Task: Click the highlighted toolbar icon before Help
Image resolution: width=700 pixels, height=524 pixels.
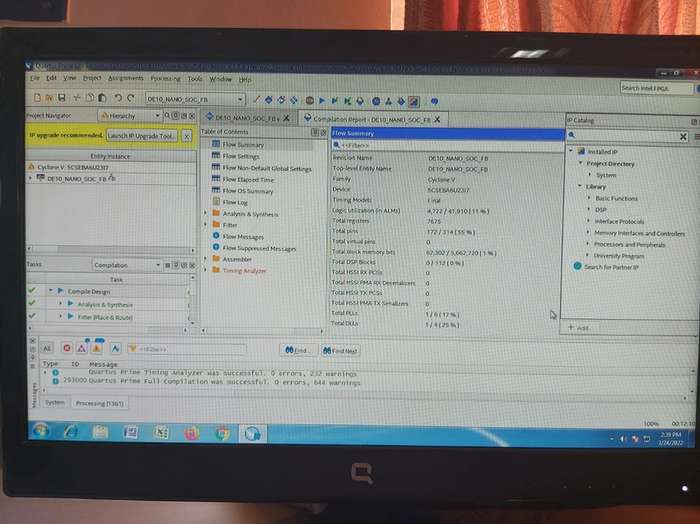Action: coord(414,102)
